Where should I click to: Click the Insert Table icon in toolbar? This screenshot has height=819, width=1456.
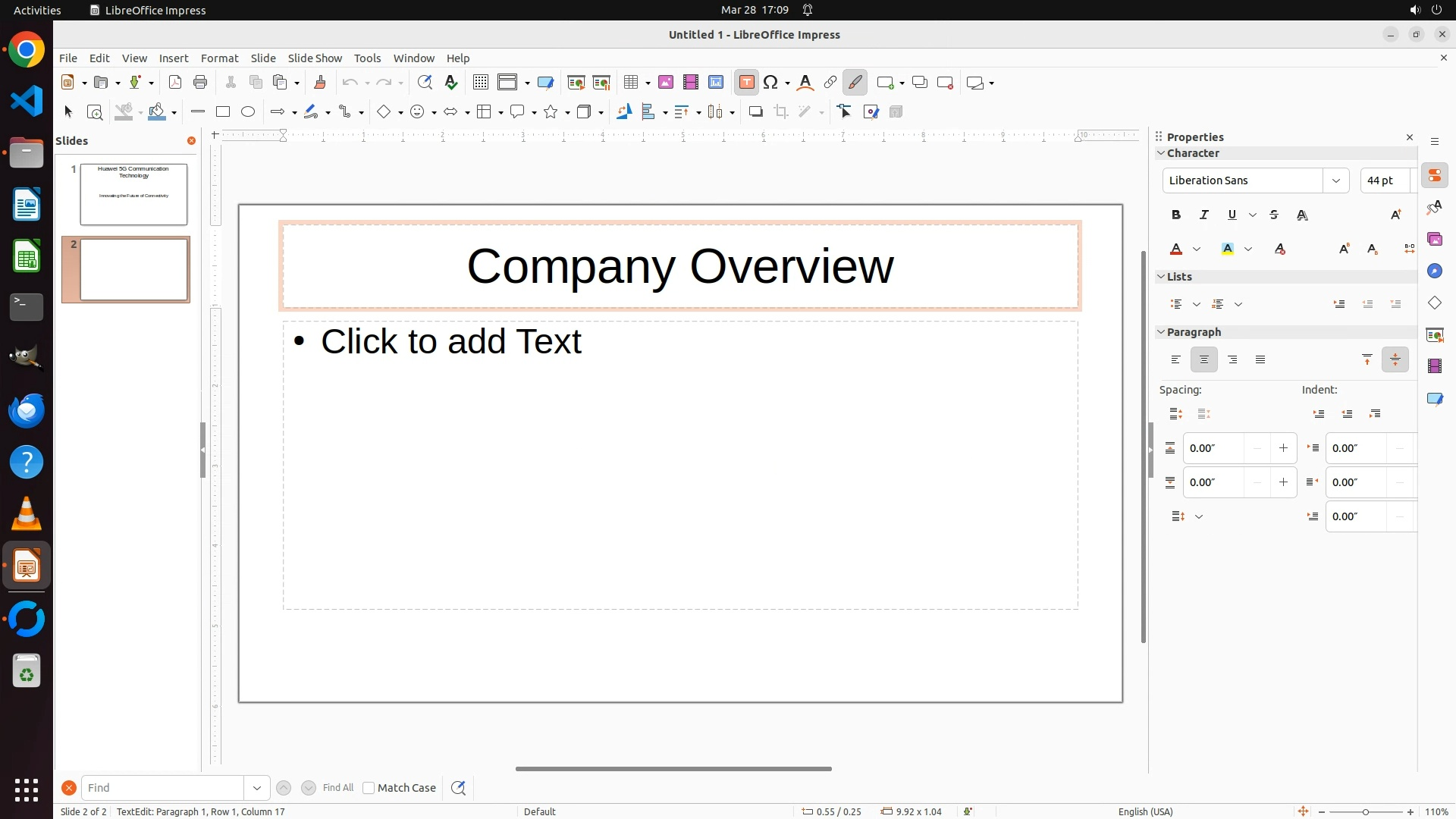[630, 83]
